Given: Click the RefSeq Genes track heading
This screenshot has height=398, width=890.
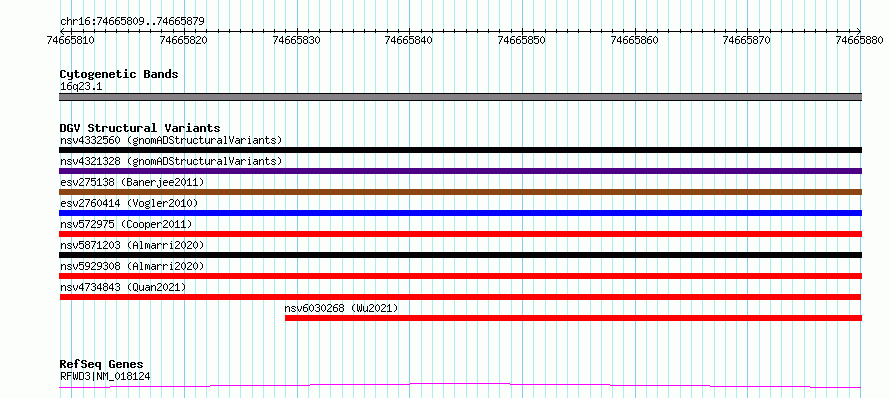Looking at the screenshot, I should click(x=101, y=364).
